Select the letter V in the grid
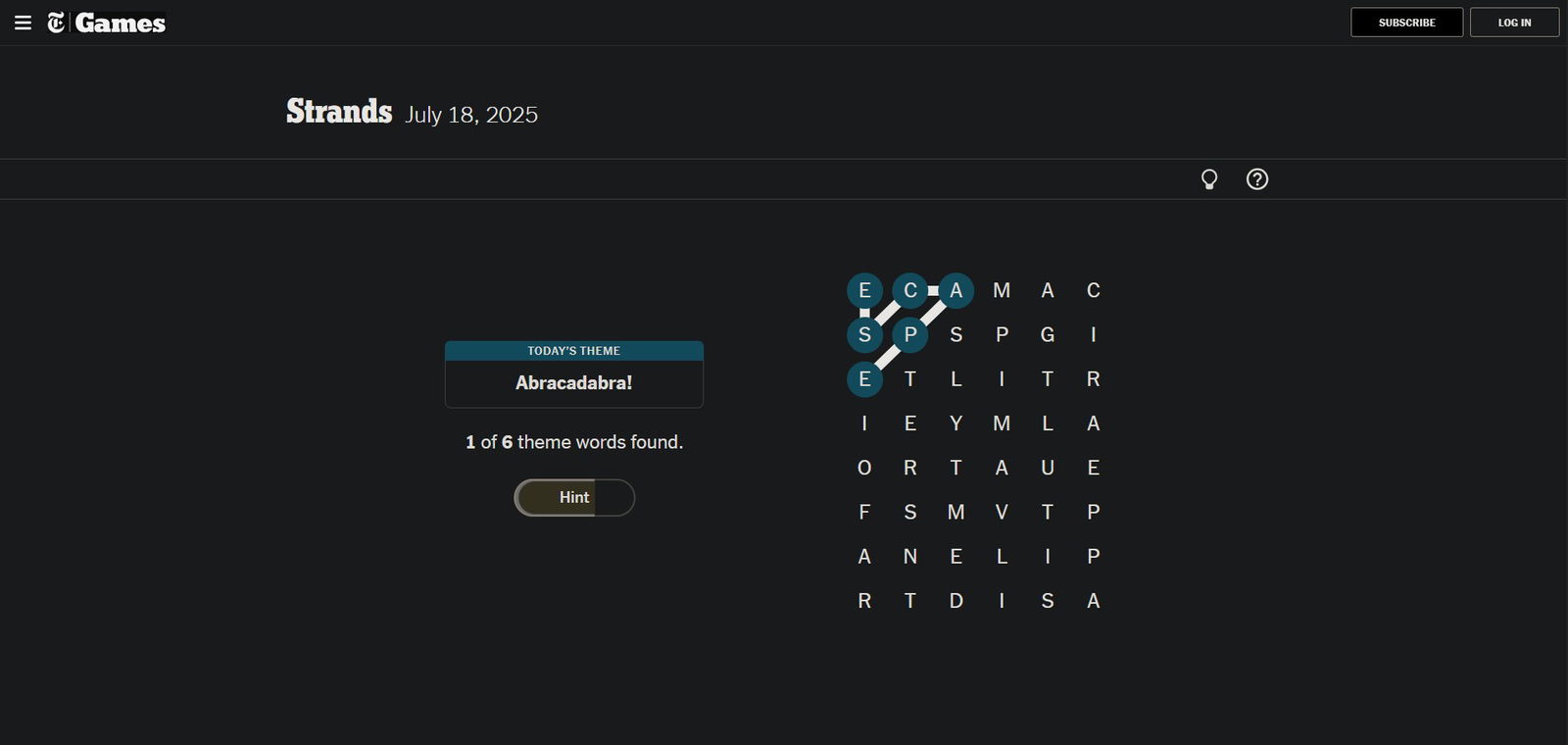Image resolution: width=1568 pixels, height=745 pixels. tap(1002, 512)
